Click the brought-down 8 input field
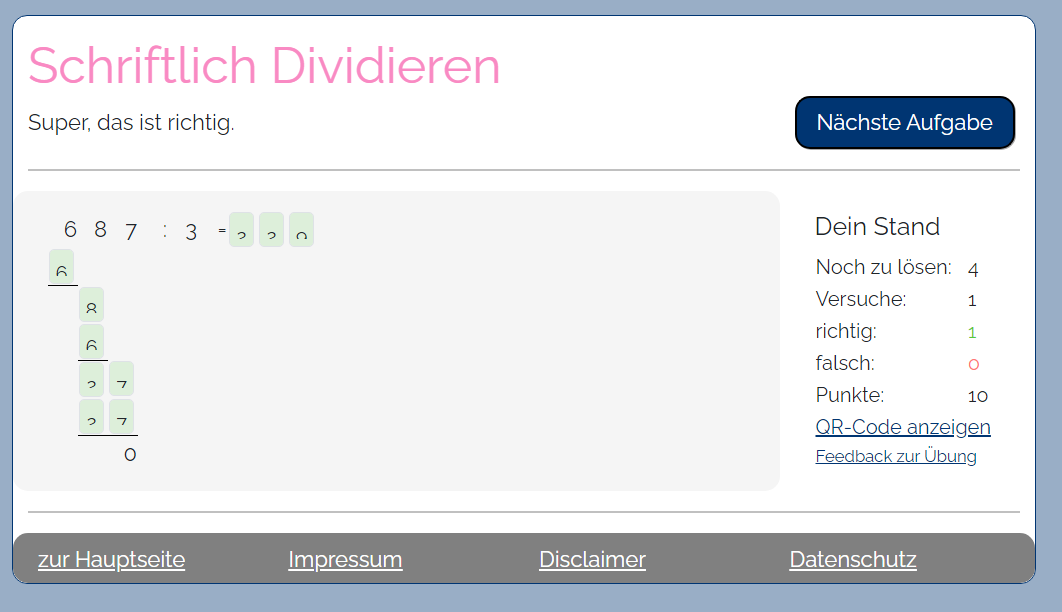This screenshot has width=1062, height=612. [91, 305]
